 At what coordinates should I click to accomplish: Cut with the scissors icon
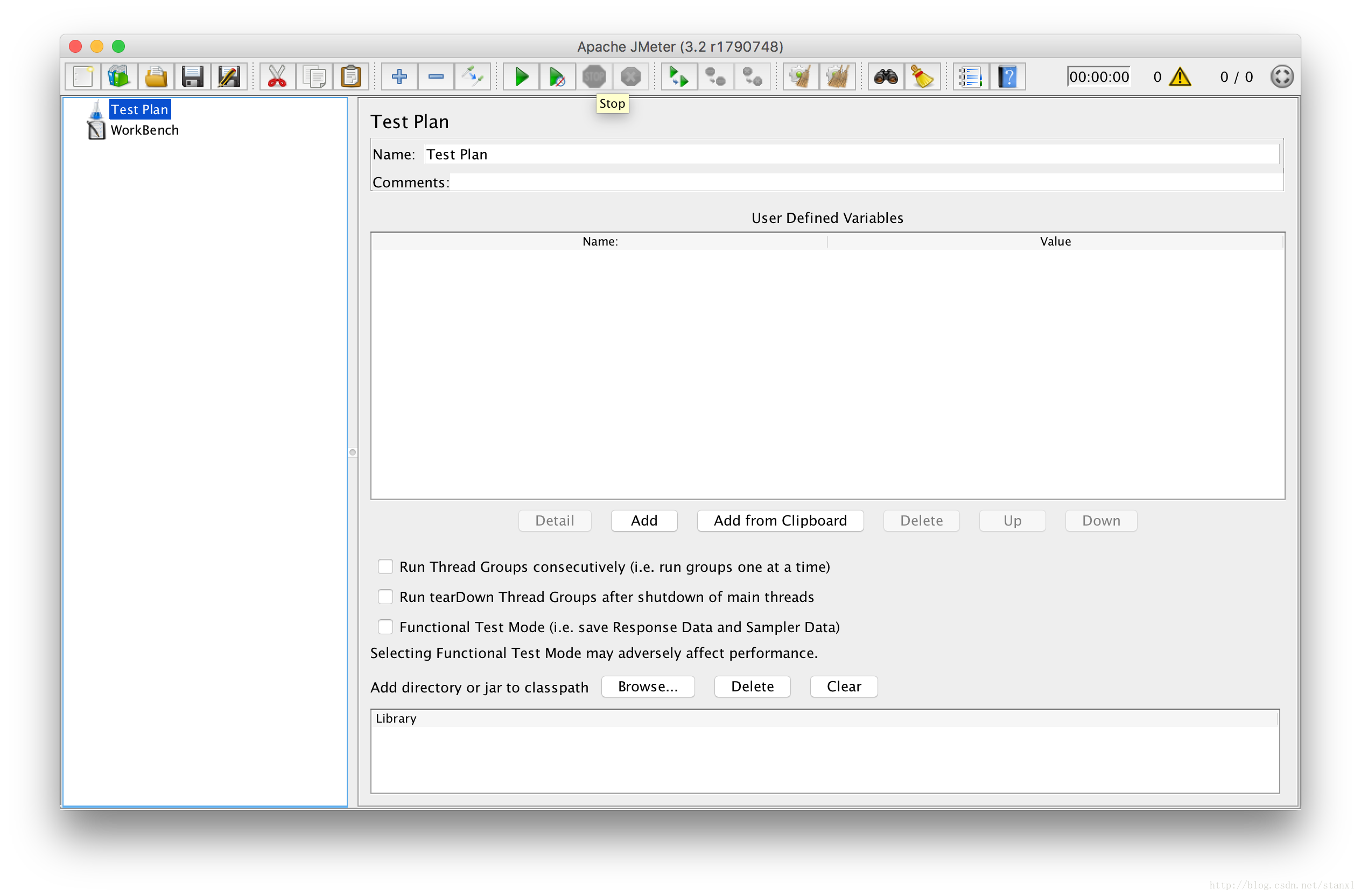(x=277, y=76)
